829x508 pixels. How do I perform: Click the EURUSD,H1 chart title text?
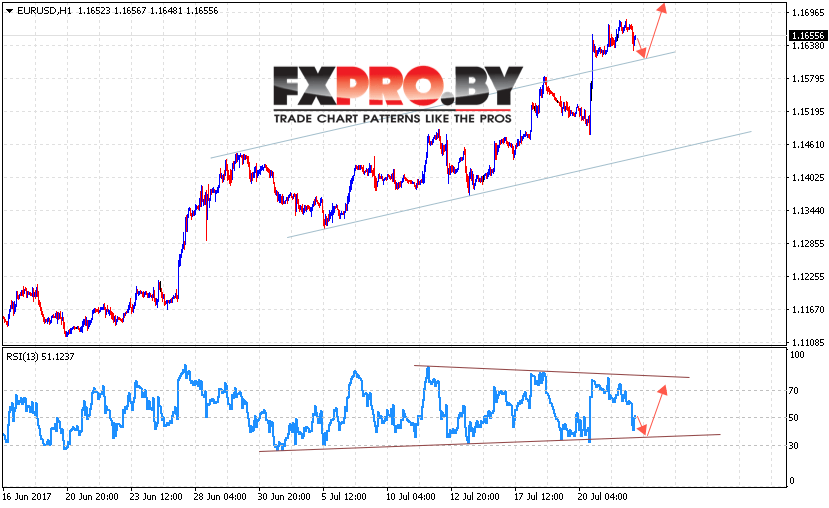(x=44, y=11)
